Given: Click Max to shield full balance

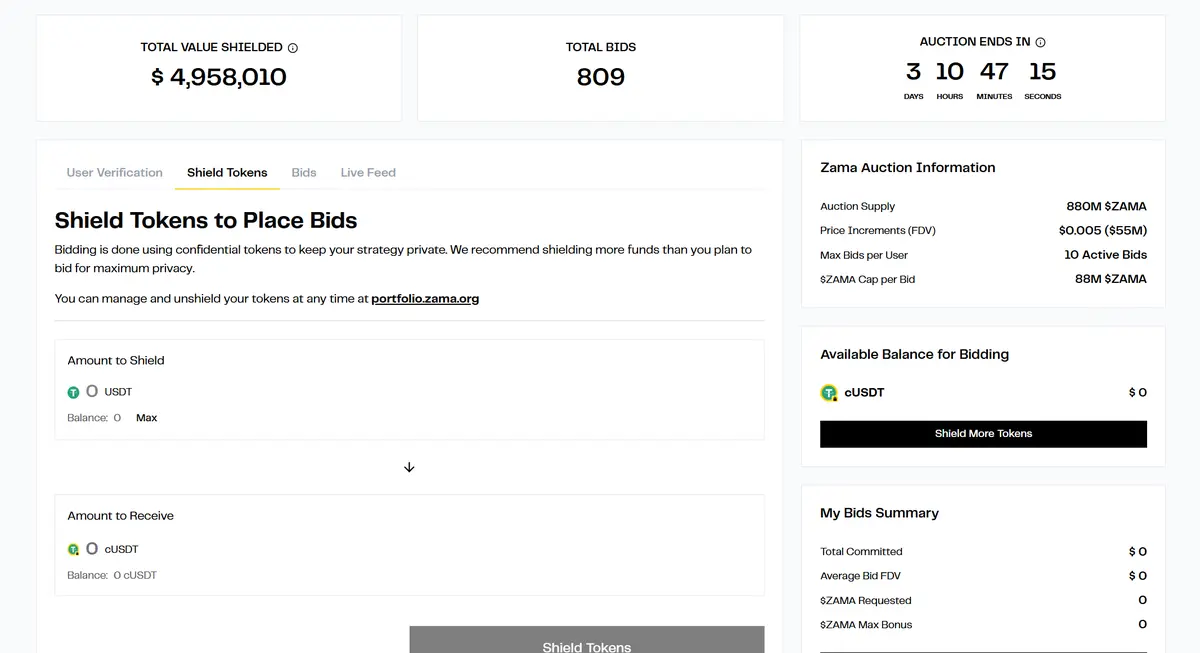Looking at the screenshot, I should (x=146, y=418).
